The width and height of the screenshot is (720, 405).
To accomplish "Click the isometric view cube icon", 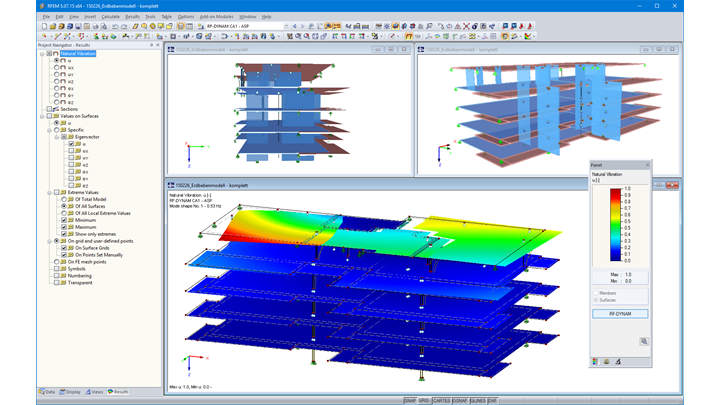I will 315,36.
